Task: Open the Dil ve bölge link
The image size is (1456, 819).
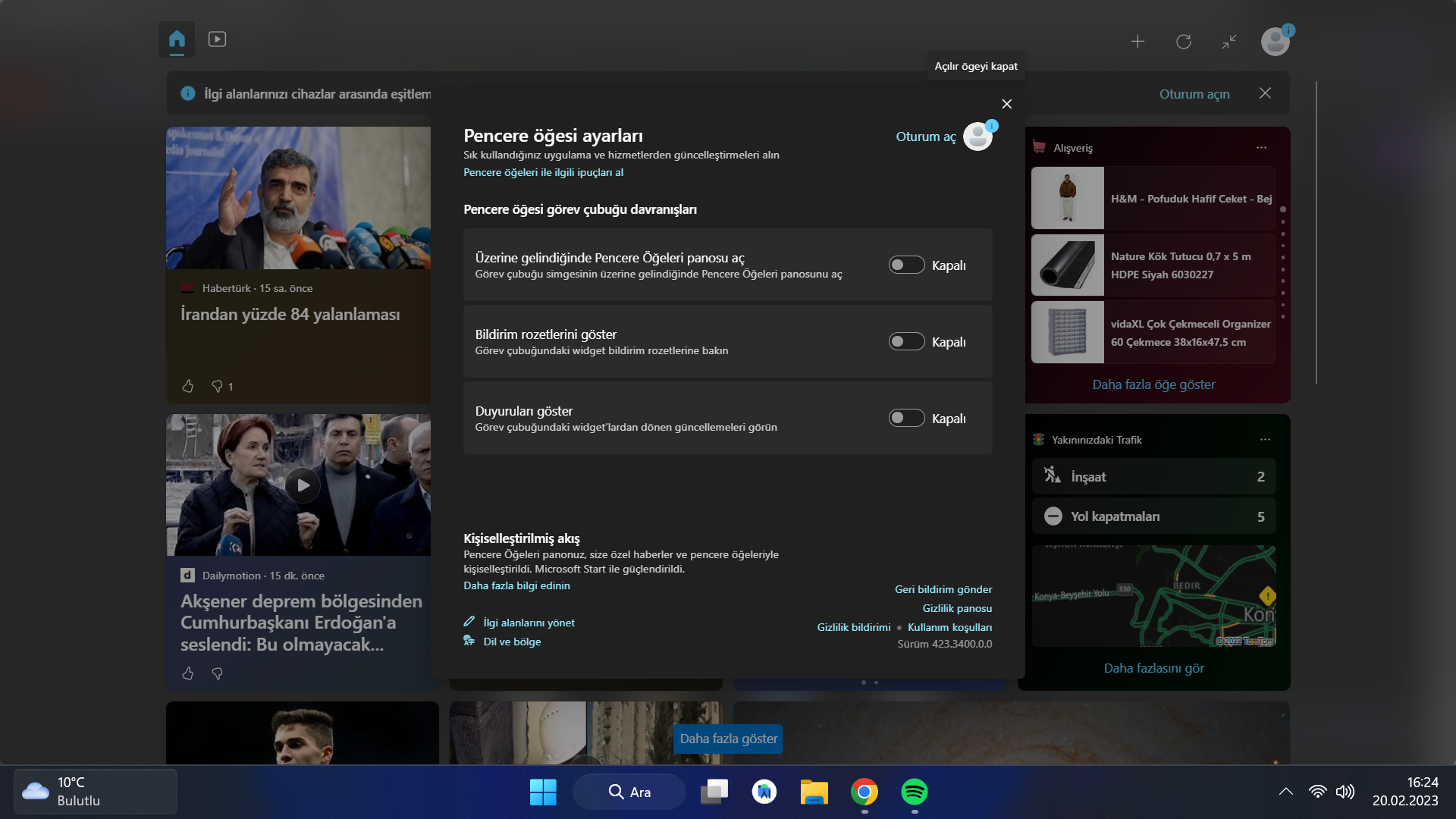Action: (x=512, y=642)
